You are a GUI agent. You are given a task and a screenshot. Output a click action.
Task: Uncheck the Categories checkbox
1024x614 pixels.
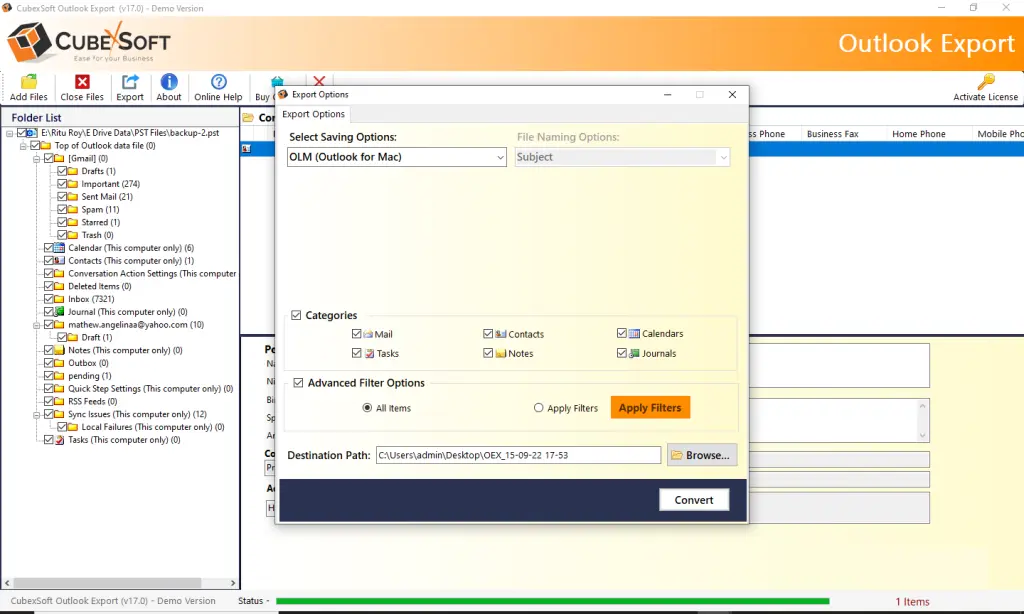(x=296, y=315)
